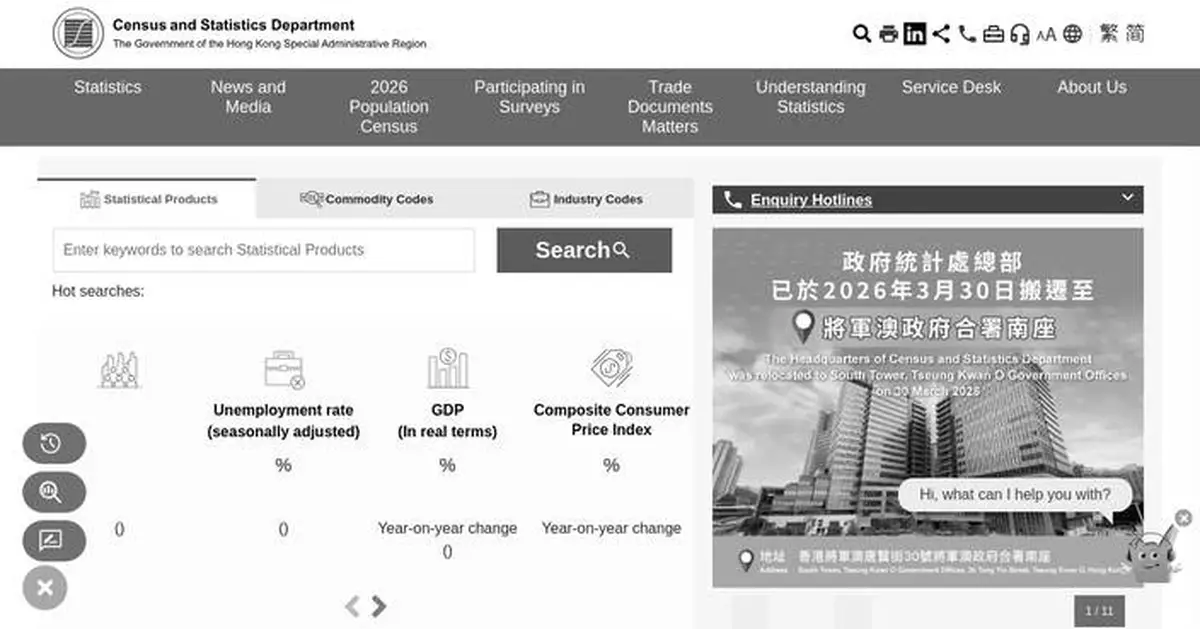Open chat bubble 'Hi, what can I help you with?'
Viewport: 1200px width, 629px height.
(1015, 494)
